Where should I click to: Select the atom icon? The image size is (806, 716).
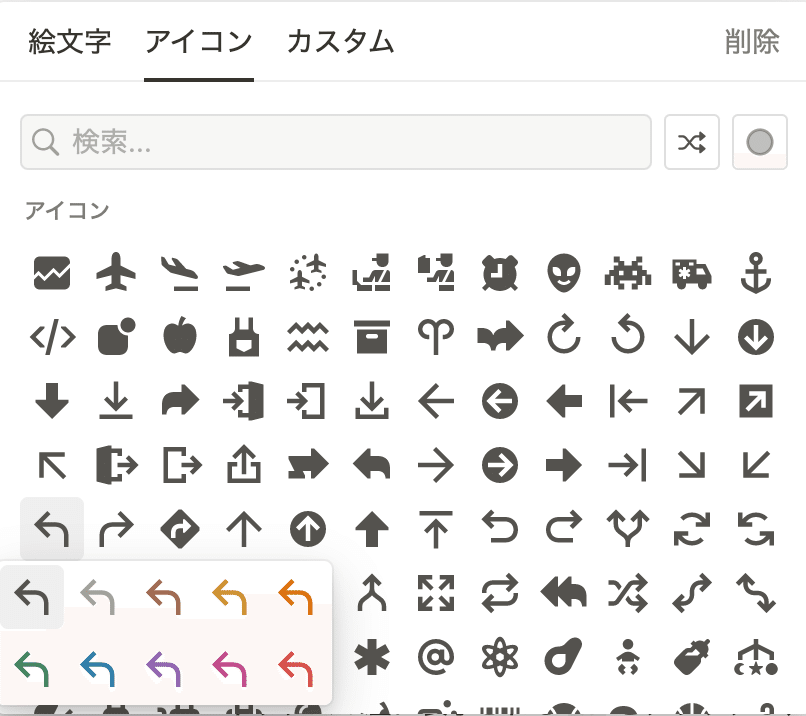499,657
